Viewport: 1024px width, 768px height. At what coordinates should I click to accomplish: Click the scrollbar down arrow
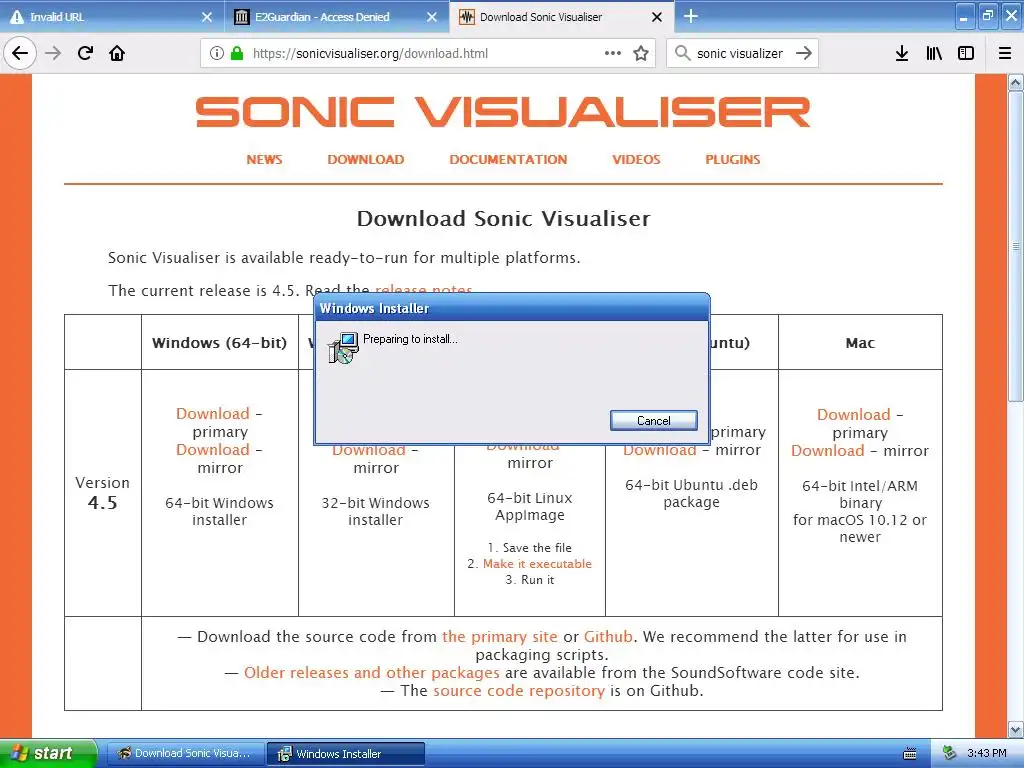(1015, 729)
